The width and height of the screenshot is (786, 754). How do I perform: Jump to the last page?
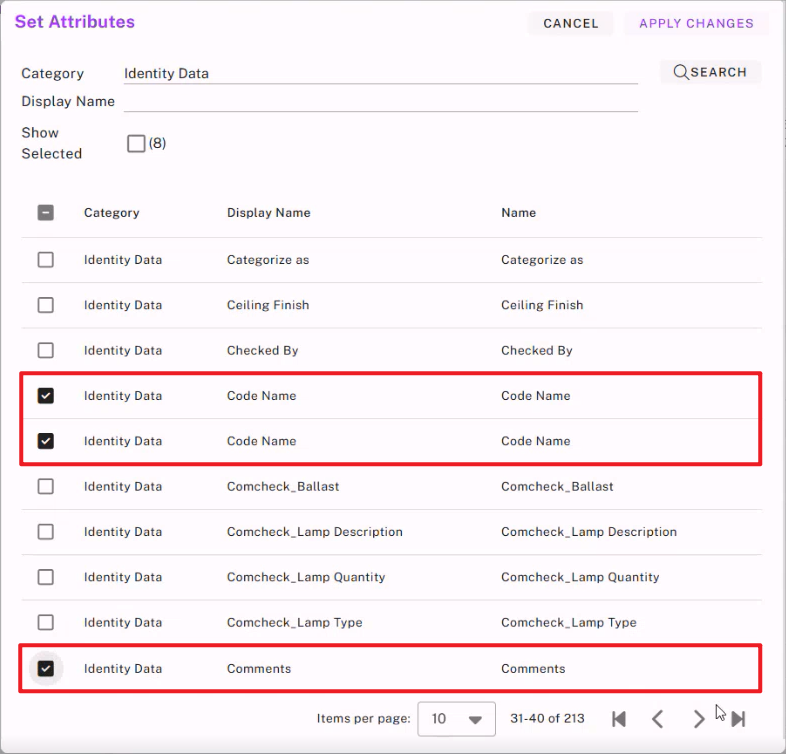pyautogui.click(x=739, y=719)
